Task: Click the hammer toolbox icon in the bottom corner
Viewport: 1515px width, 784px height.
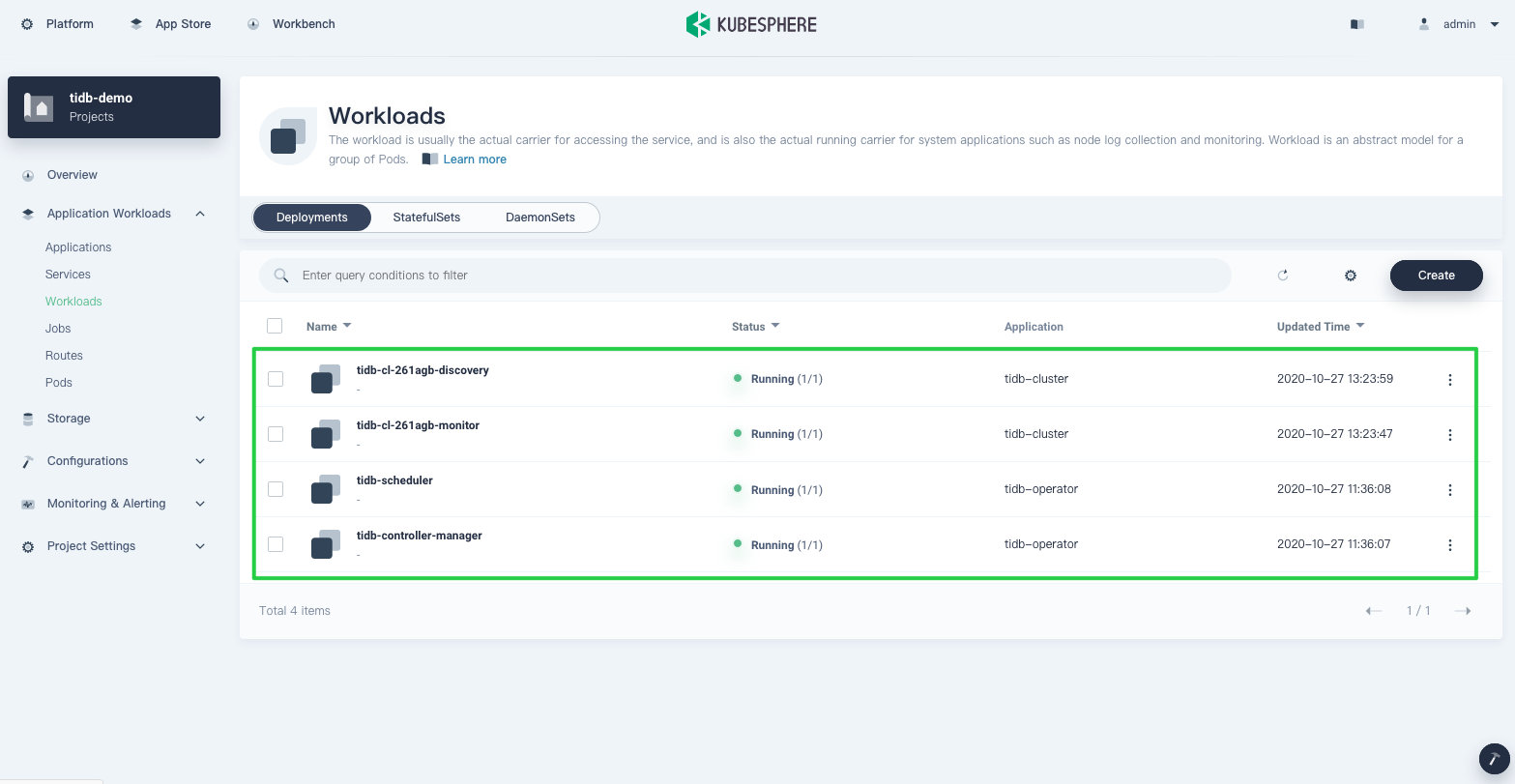Action: (1494, 759)
